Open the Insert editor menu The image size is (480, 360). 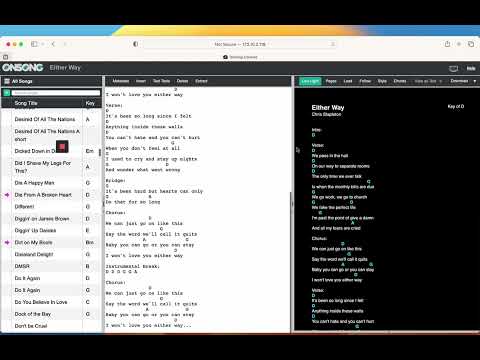click(141, 81)
